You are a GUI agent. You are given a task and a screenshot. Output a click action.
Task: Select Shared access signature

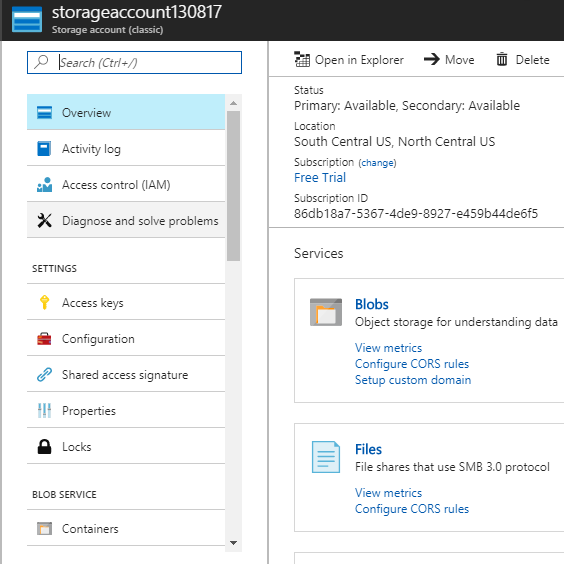(x=126, y=374)
